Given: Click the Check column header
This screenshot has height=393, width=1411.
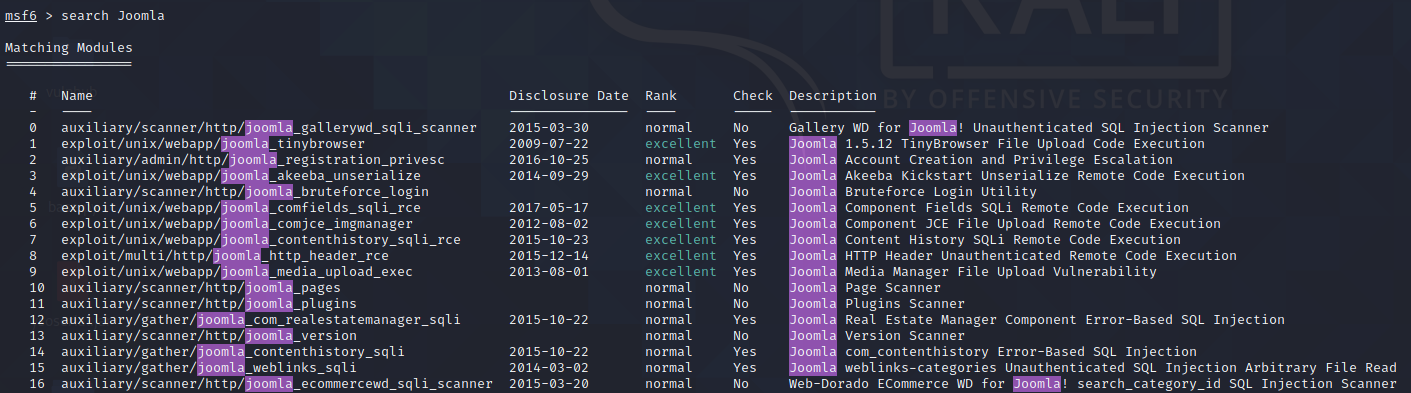Looking at the screenshot, I should point(753,96).
